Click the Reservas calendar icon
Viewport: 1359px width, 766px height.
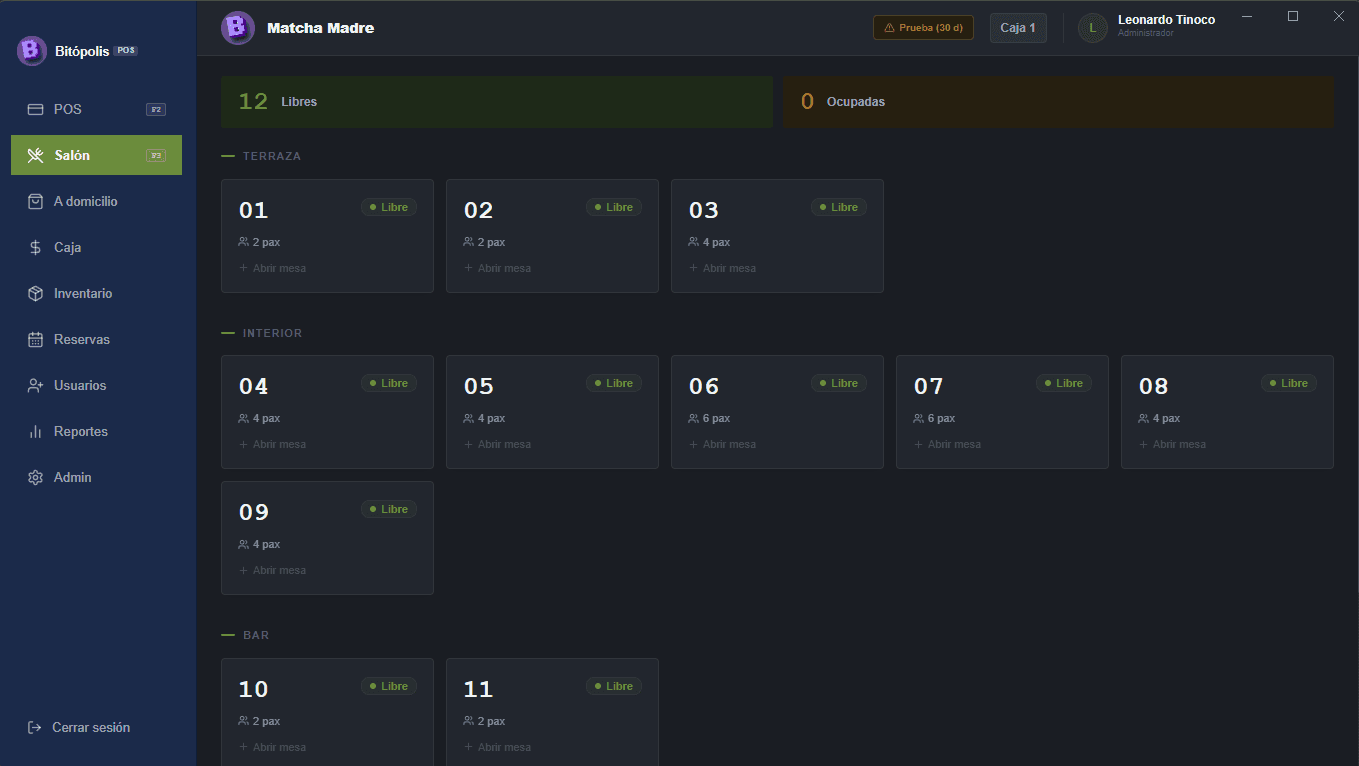(35, 339)
